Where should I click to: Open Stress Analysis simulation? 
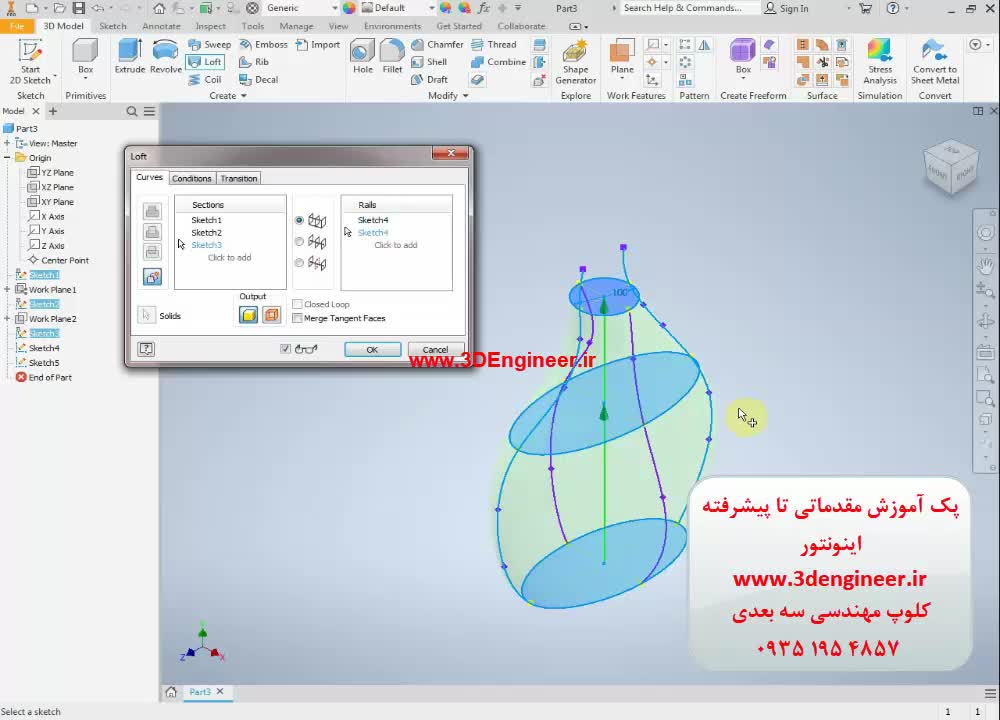coord(879,62)
